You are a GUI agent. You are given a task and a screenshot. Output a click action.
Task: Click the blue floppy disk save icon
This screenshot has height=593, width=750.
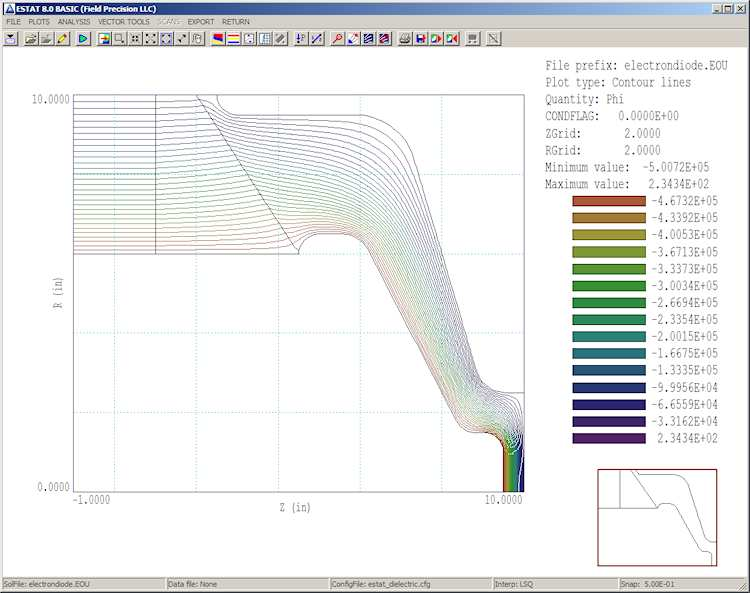tap(421, 39)
